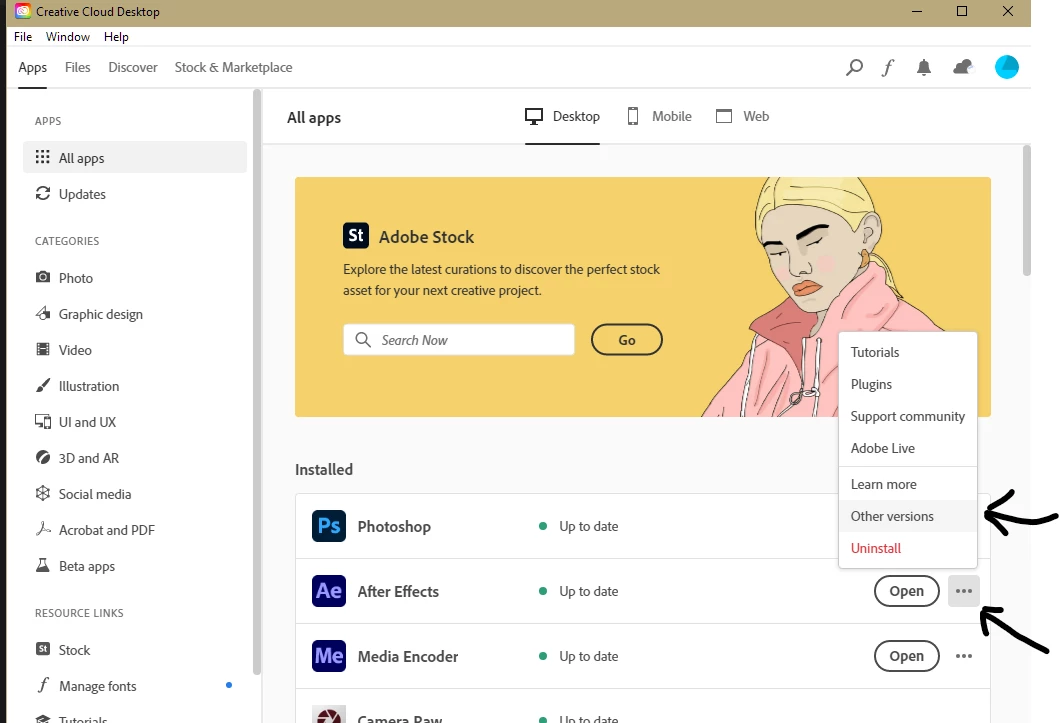Switch to the Discover tab
This screenshot has height=723, width=1060.
tap(133, 67)
